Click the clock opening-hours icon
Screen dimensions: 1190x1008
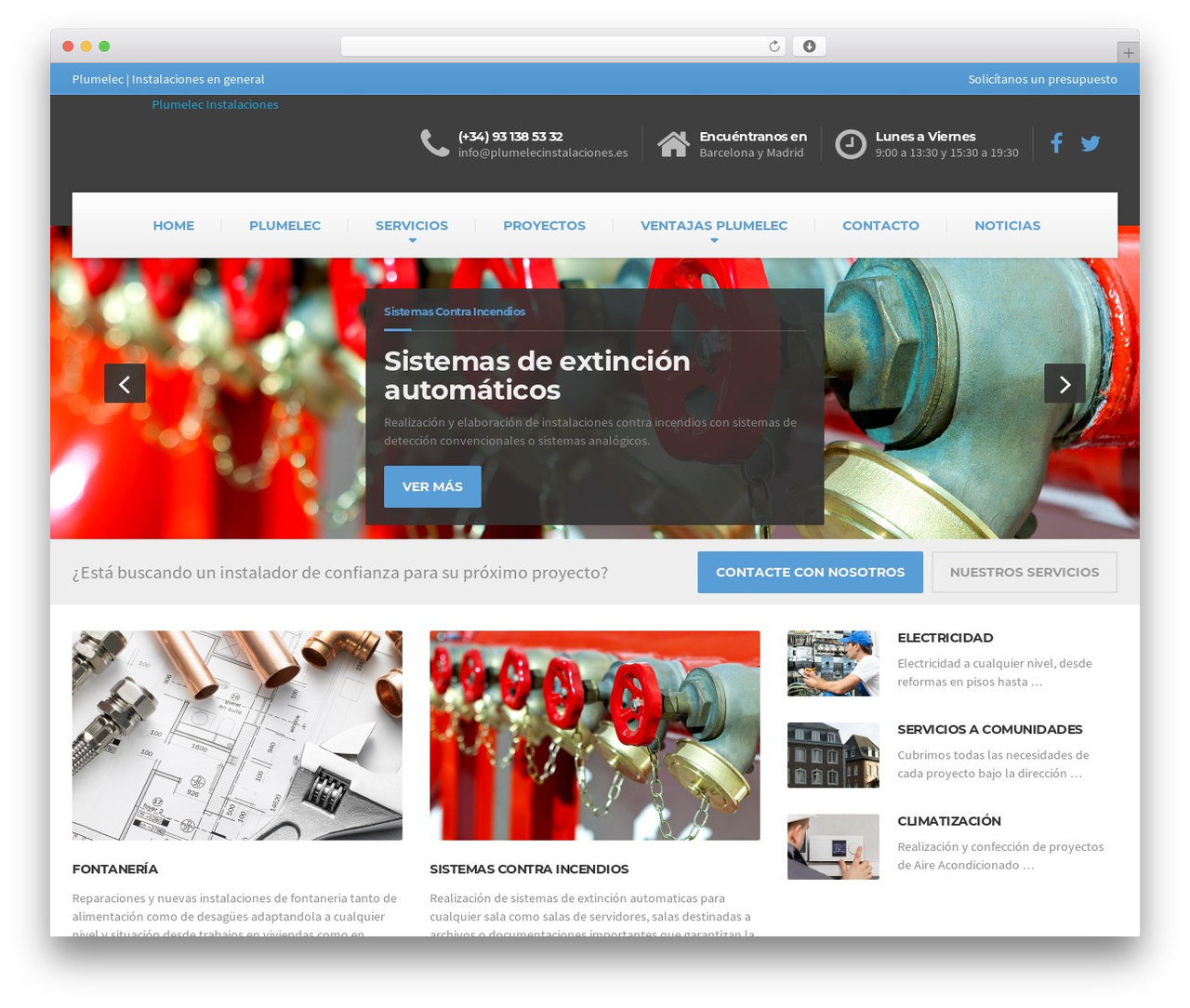pos(851,144)
